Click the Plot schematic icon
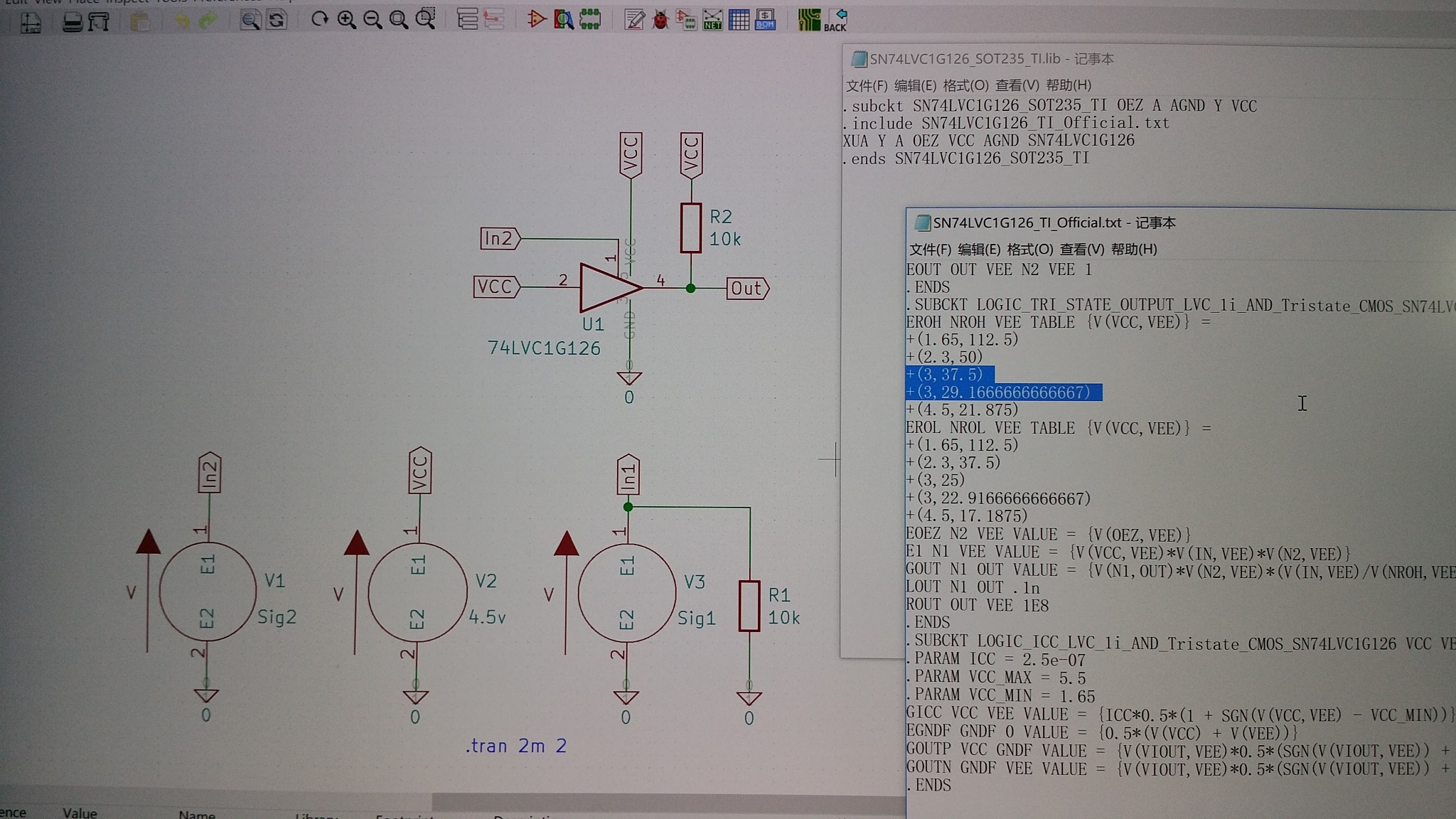 point(99,21)
